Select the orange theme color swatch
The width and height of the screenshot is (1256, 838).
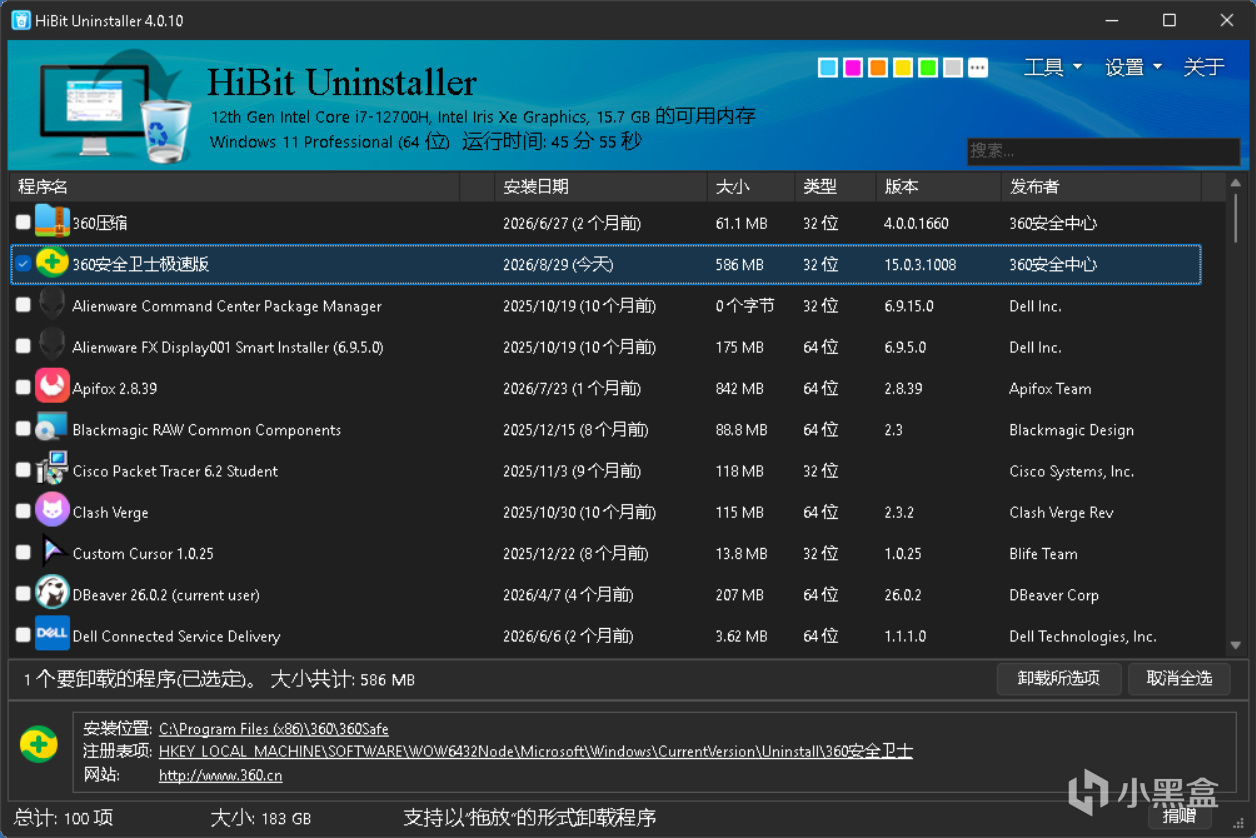[878, 67]
